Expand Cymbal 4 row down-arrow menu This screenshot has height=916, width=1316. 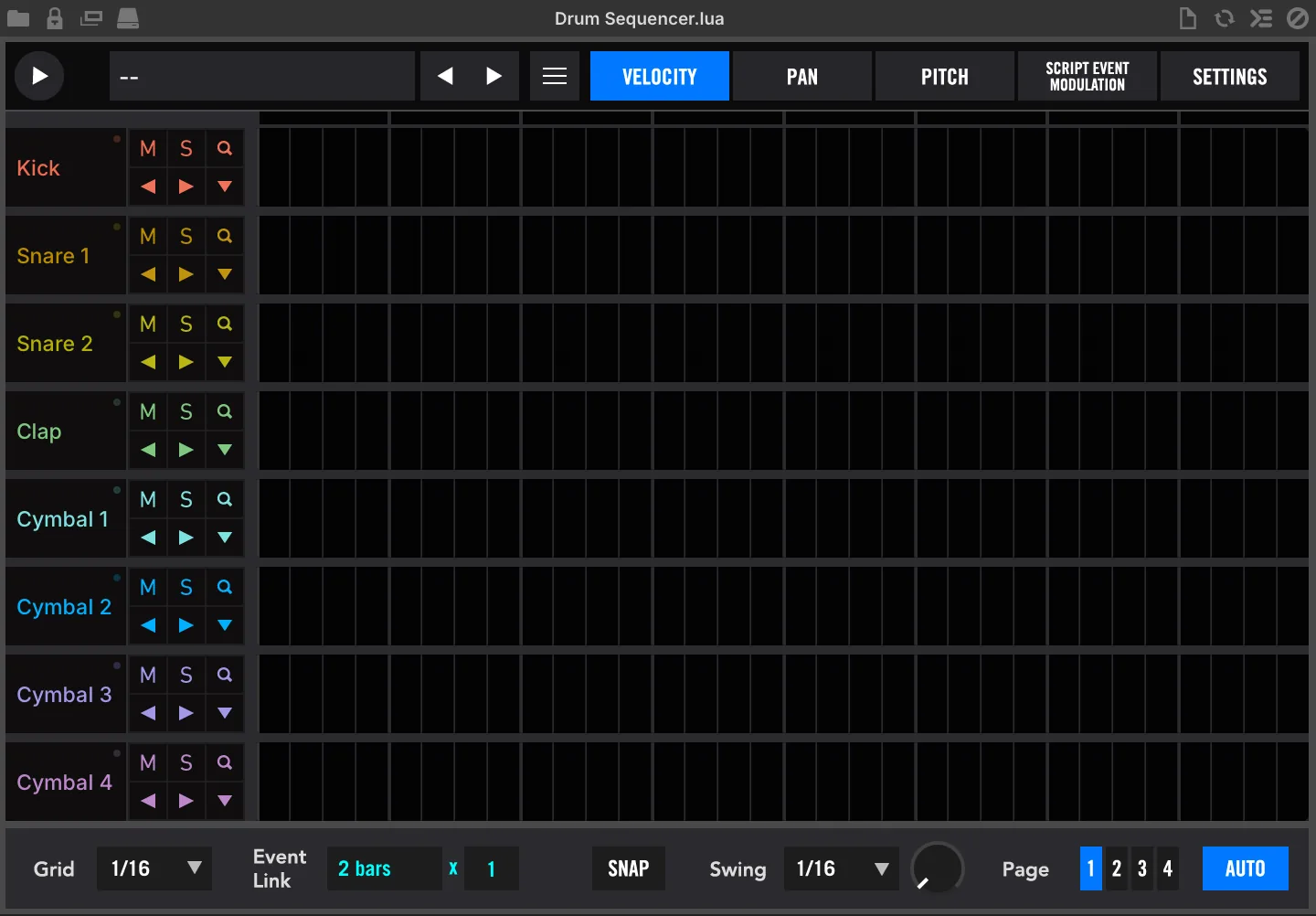tap(225, 801)
